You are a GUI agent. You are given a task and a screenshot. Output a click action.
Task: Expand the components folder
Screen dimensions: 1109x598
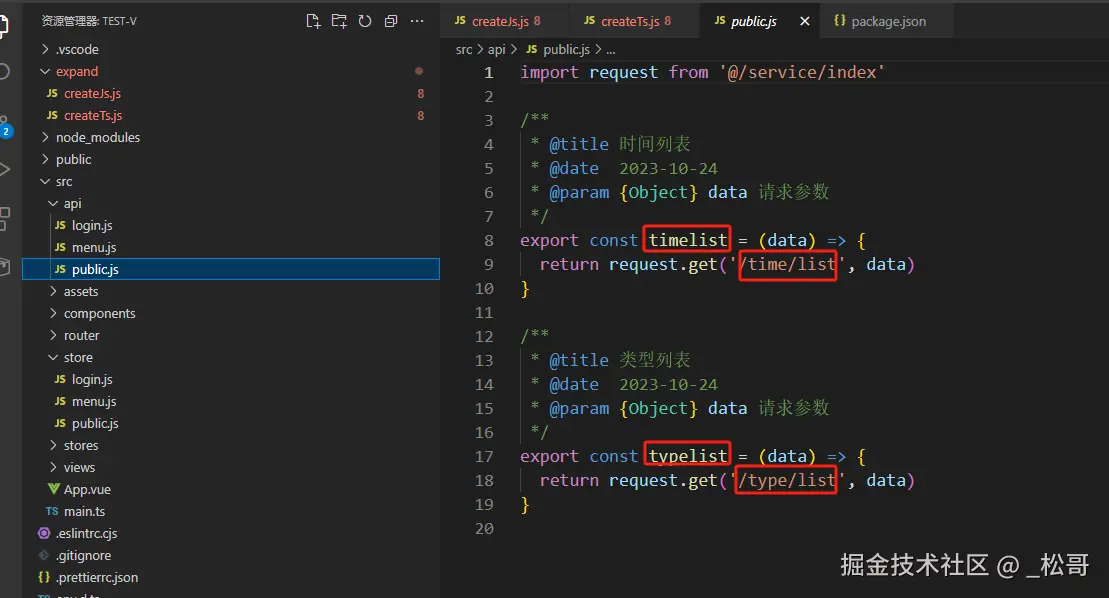99,313
